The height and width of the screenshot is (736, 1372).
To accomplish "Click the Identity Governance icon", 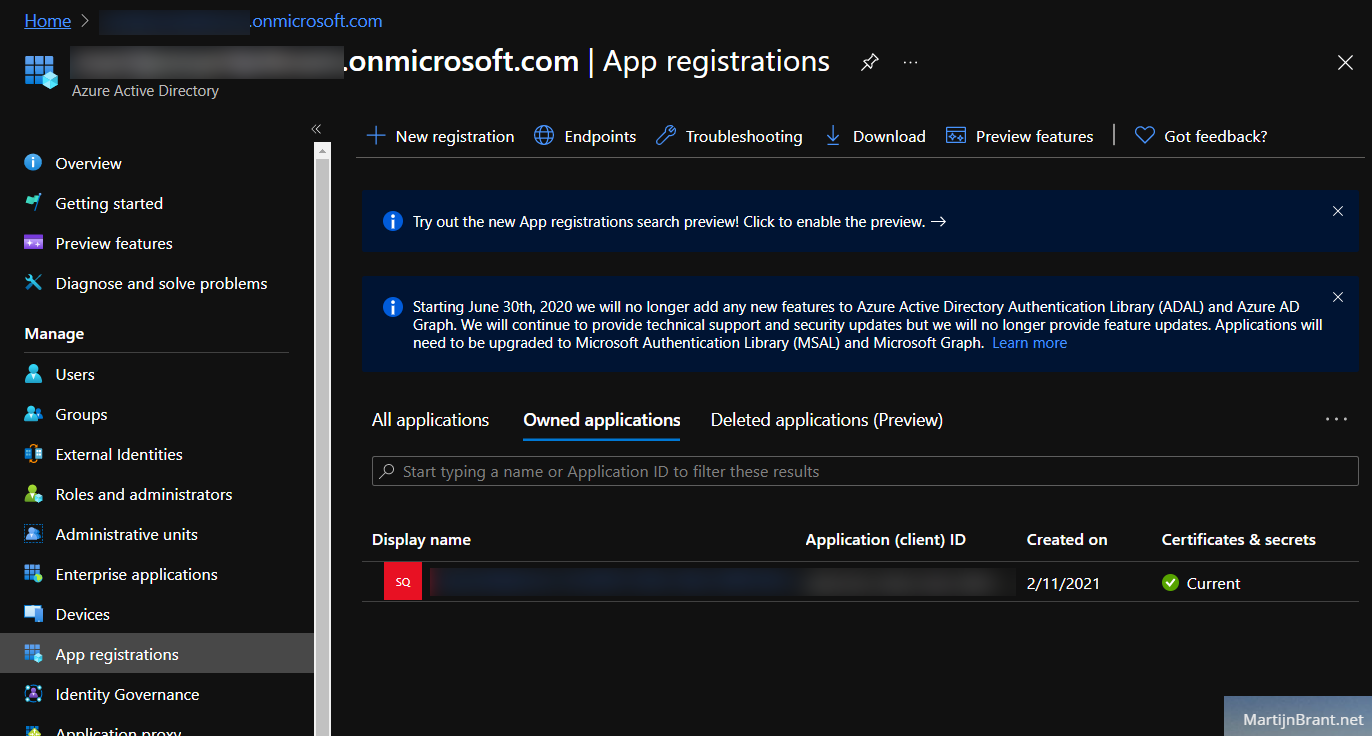I will 34,694.
